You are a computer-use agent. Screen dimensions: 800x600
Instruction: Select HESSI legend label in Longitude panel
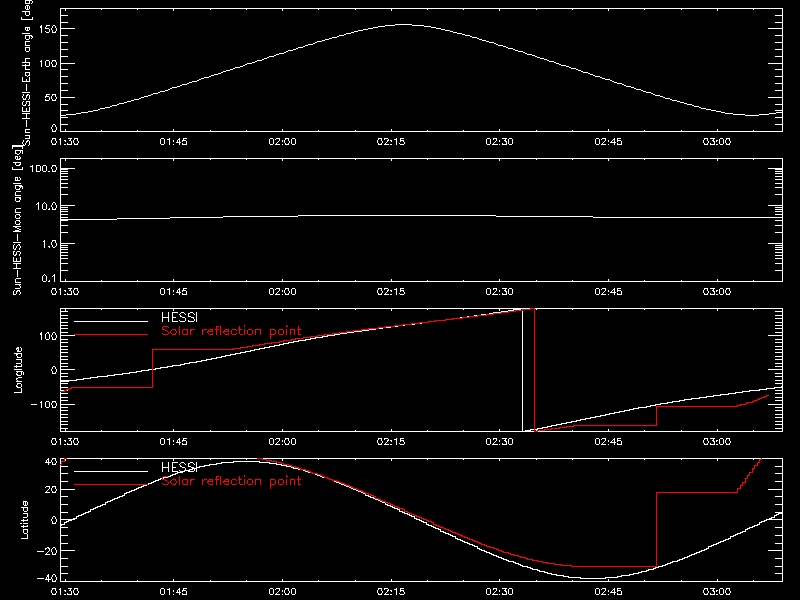tap(179, 317)
